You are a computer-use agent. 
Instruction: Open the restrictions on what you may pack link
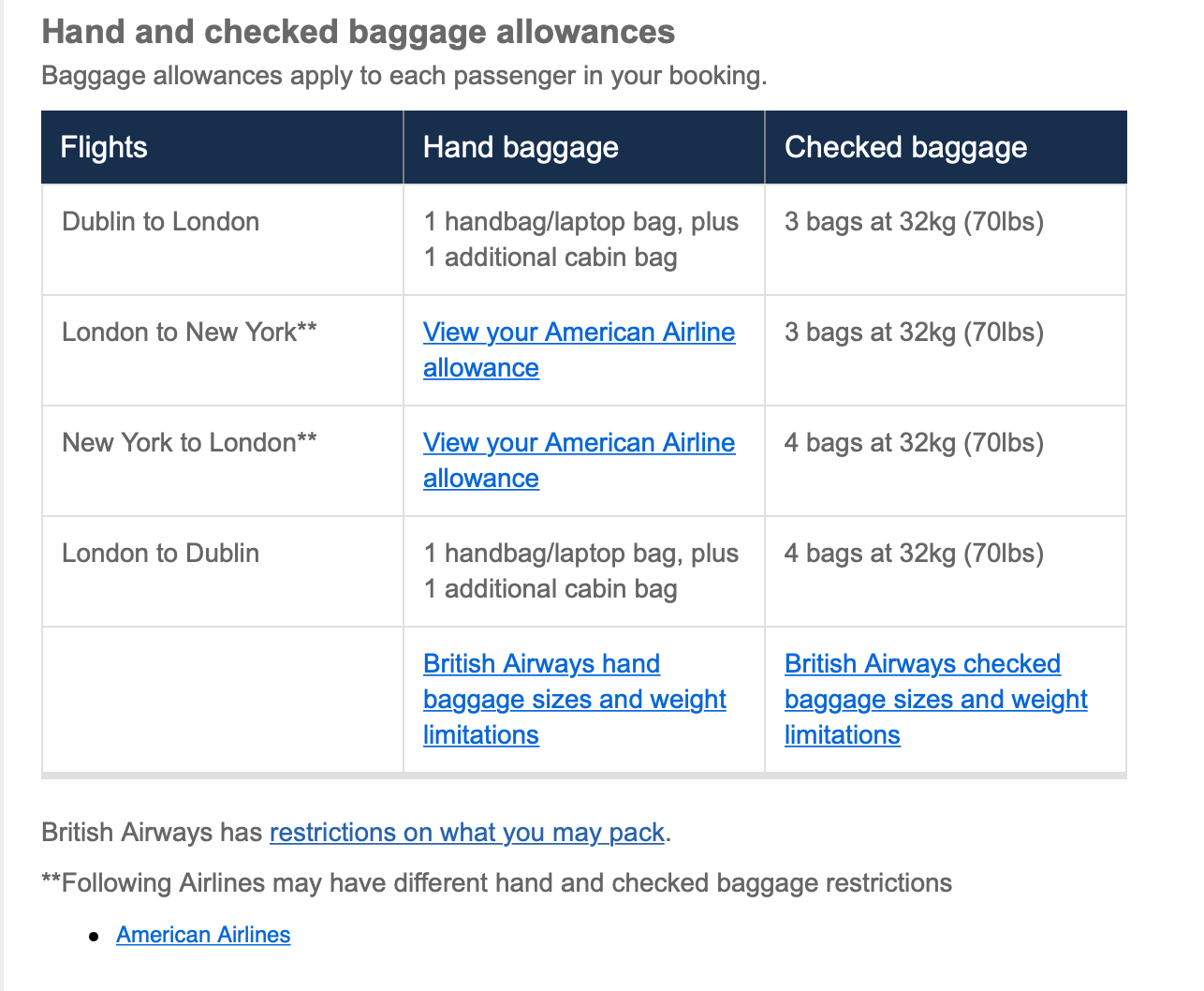pyautogui.click(x=466, y=833)
